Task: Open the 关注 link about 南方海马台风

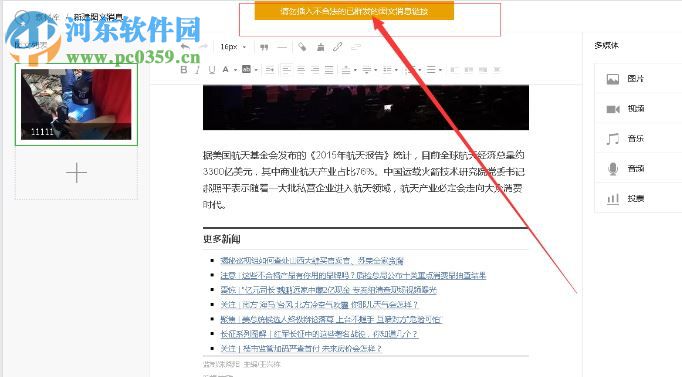Action: coord(319,304)
